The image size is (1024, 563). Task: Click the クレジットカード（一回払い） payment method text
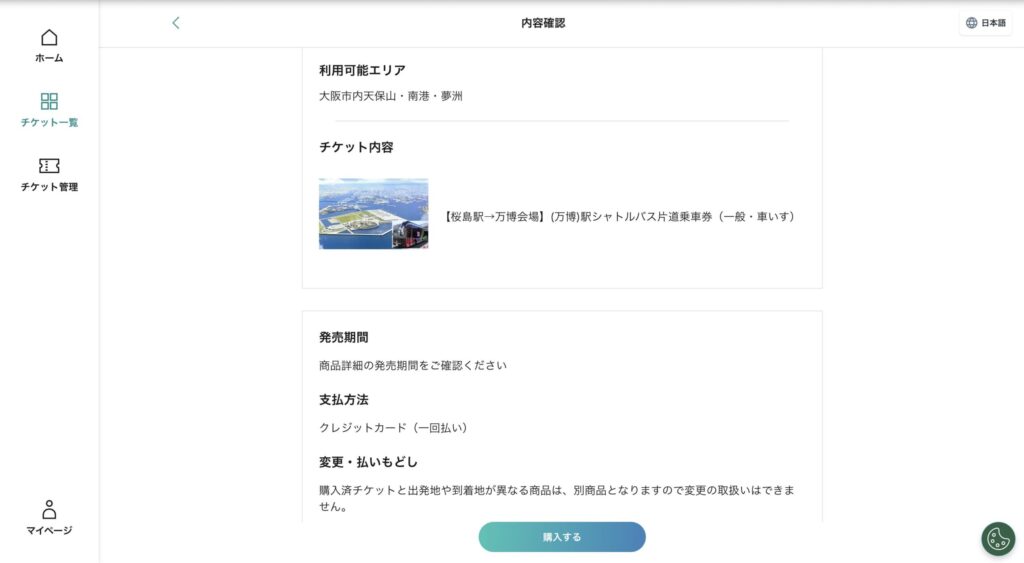click(x=393, y=427)
